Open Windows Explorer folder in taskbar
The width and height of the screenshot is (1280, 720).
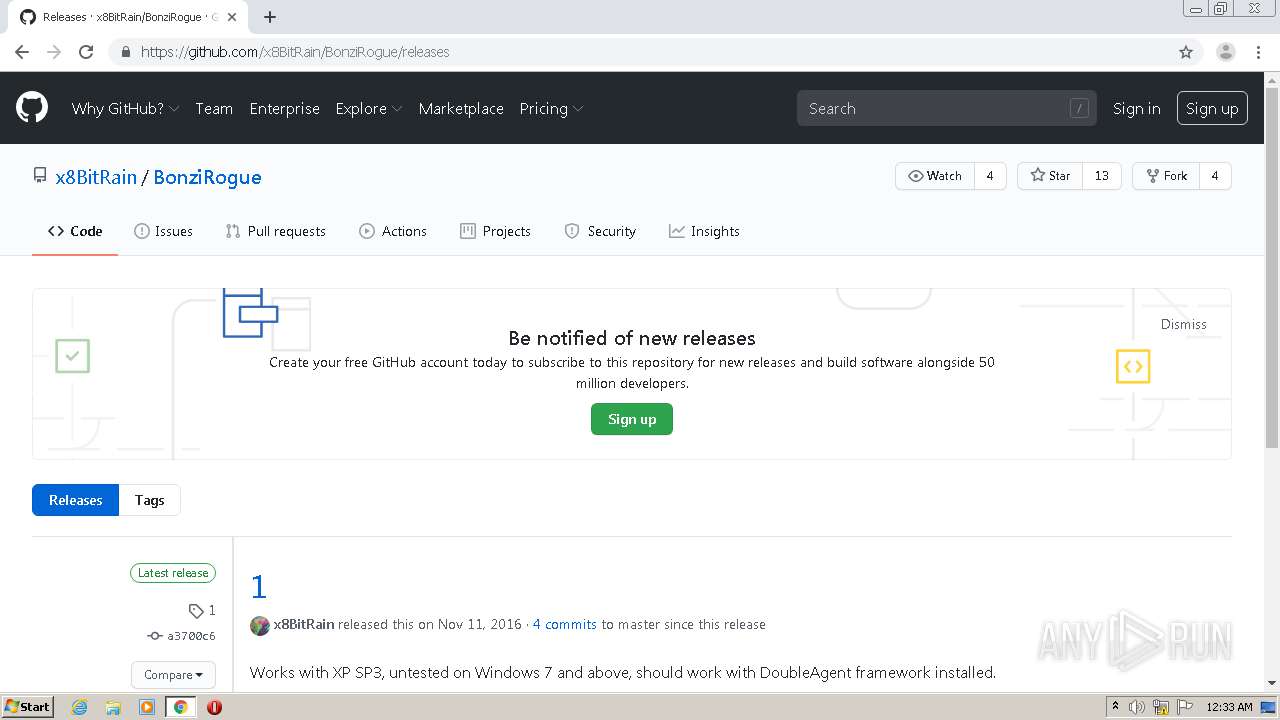point(113,707)
